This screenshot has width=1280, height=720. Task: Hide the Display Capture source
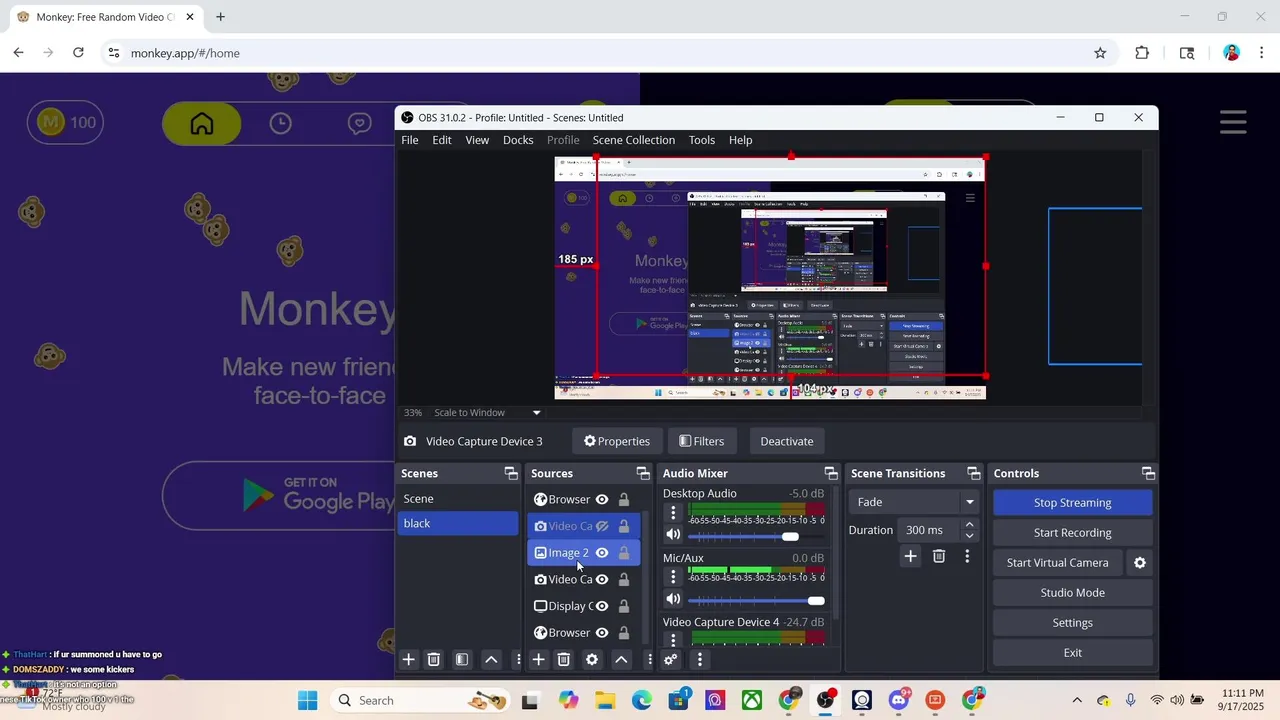602,606
